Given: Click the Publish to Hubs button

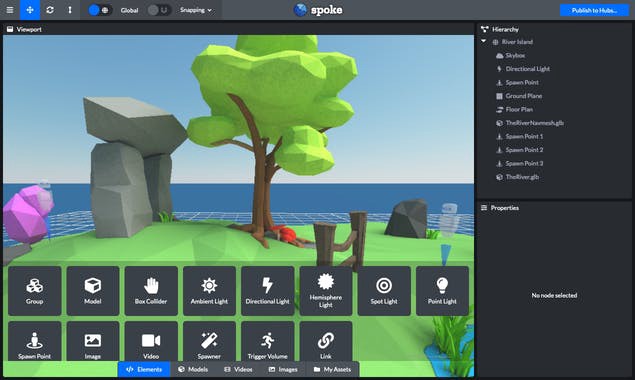Looking at the screenshot, I should click(594, 10).
